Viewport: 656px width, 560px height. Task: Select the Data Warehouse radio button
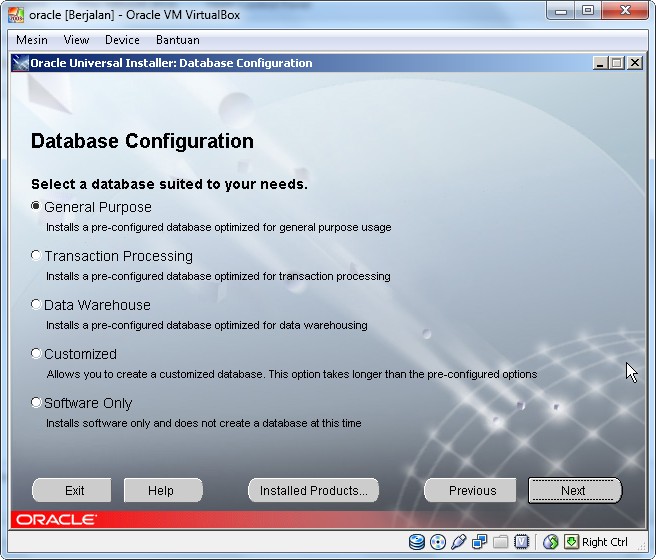pos(36,304)
